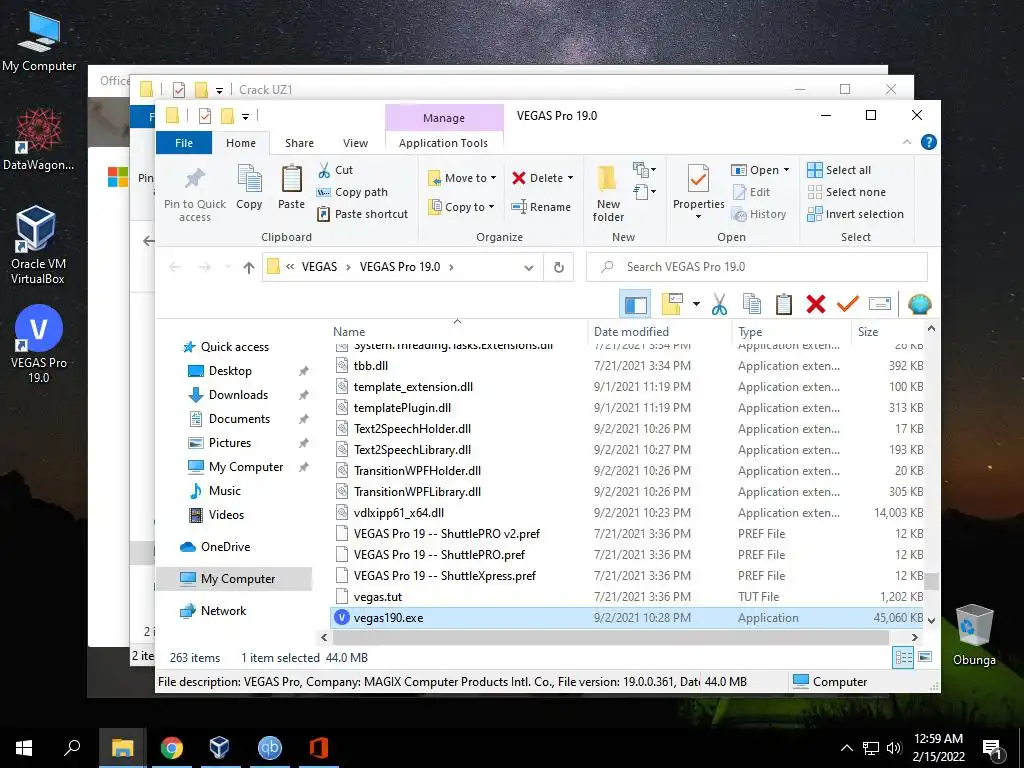The image size is (1024, 768).
Task: Click the Pin to Quick access icon
Action: [x=195, y=178]
